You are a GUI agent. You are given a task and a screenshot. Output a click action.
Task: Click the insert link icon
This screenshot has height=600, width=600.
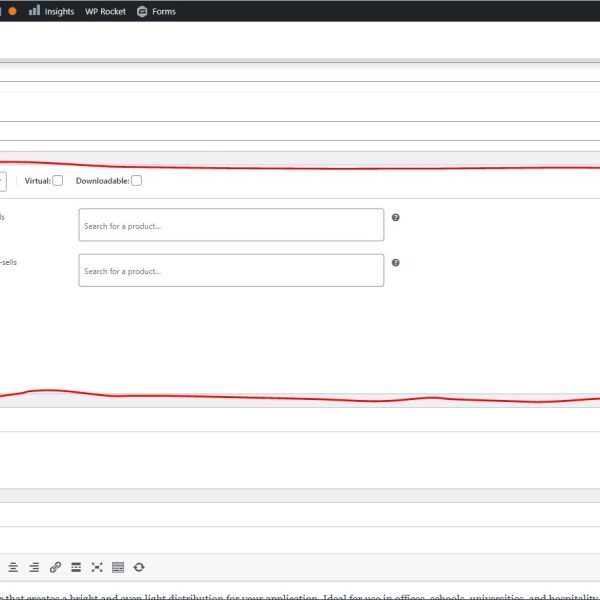click(x=55, y=567)
